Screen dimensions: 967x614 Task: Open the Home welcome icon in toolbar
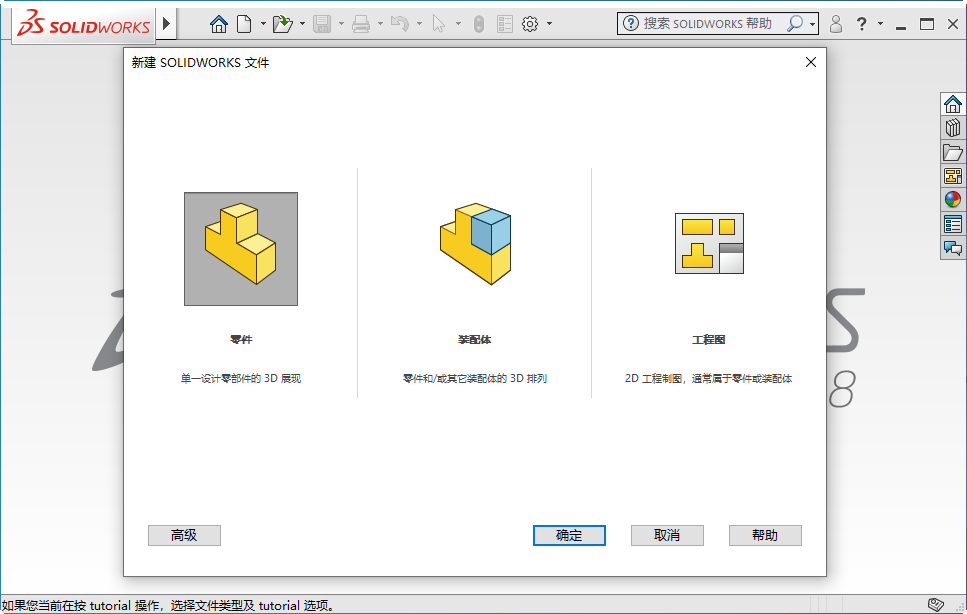pyautogui.click(x=218, y=24)
